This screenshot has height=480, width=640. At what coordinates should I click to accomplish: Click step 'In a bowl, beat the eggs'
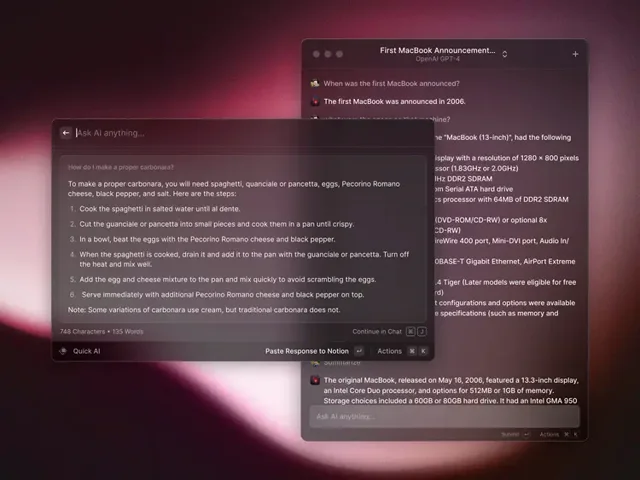[207, 239]
